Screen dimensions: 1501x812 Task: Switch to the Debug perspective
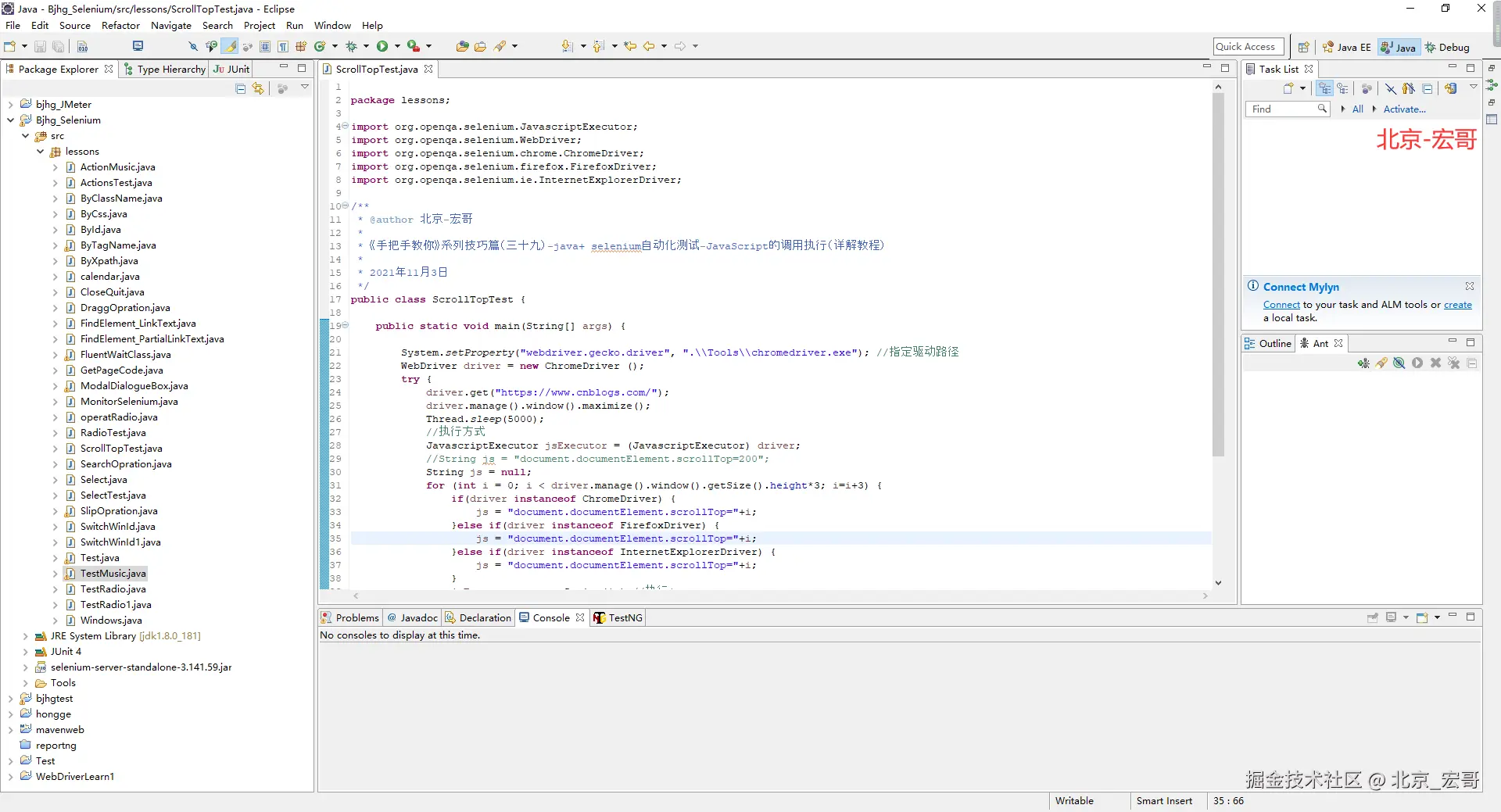click(1447, 47)
